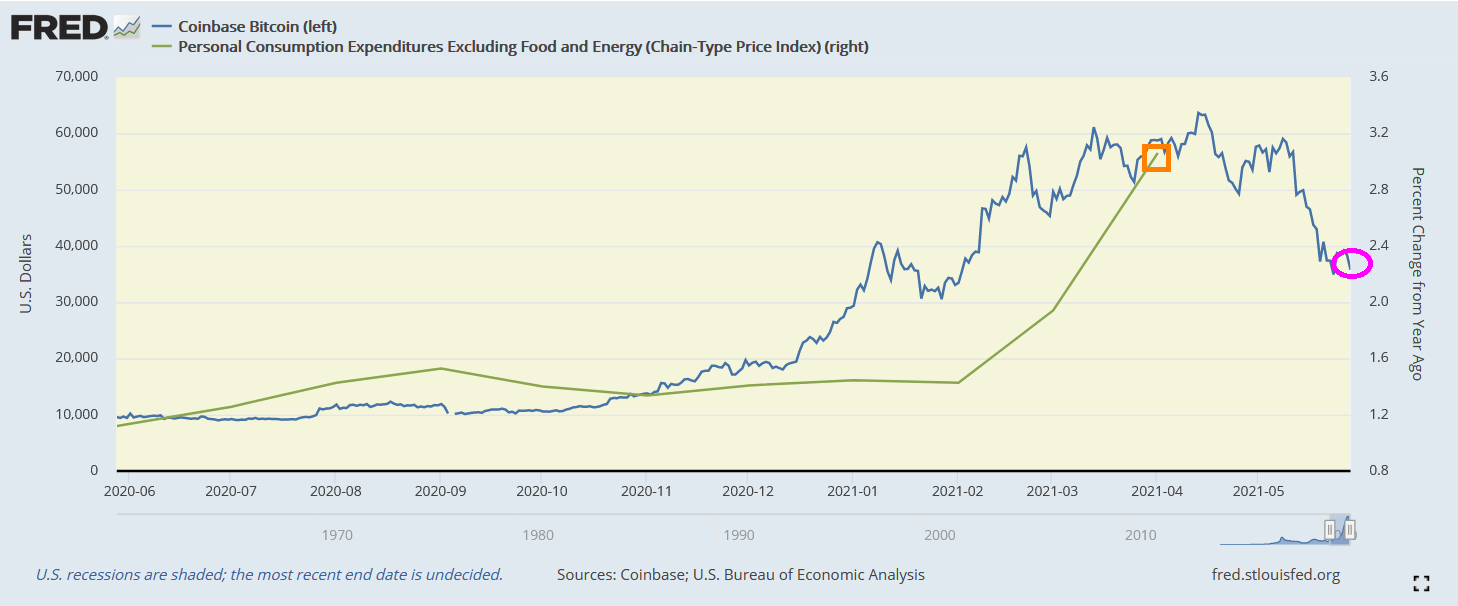
Task: Click the left range slider handle
Action: click(1330, 529)
